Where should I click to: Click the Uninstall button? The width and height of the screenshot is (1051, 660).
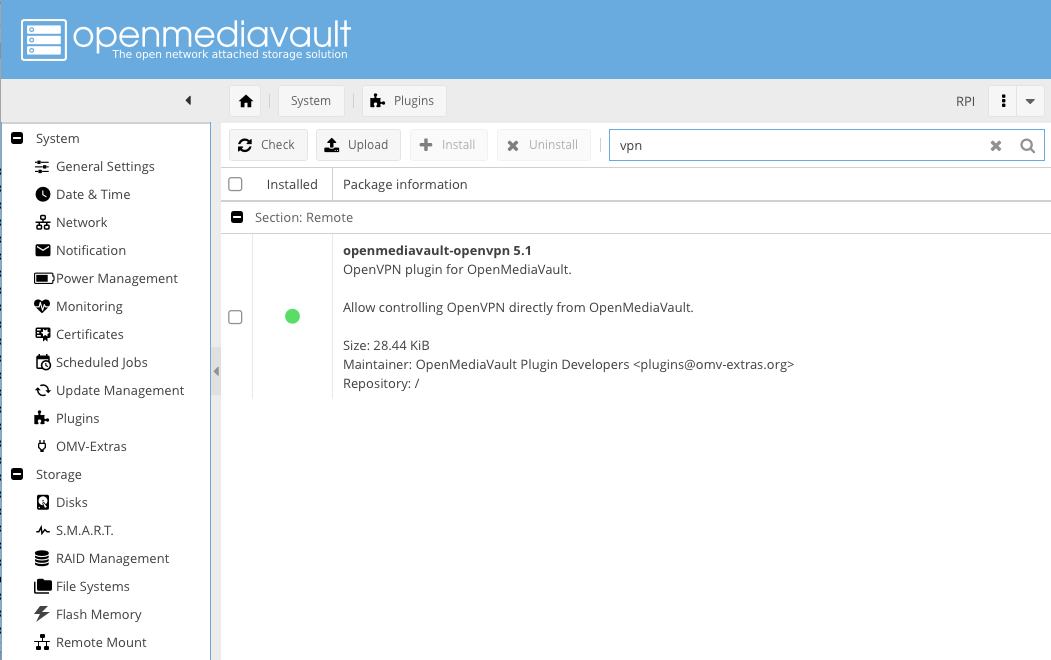(544, 145)
